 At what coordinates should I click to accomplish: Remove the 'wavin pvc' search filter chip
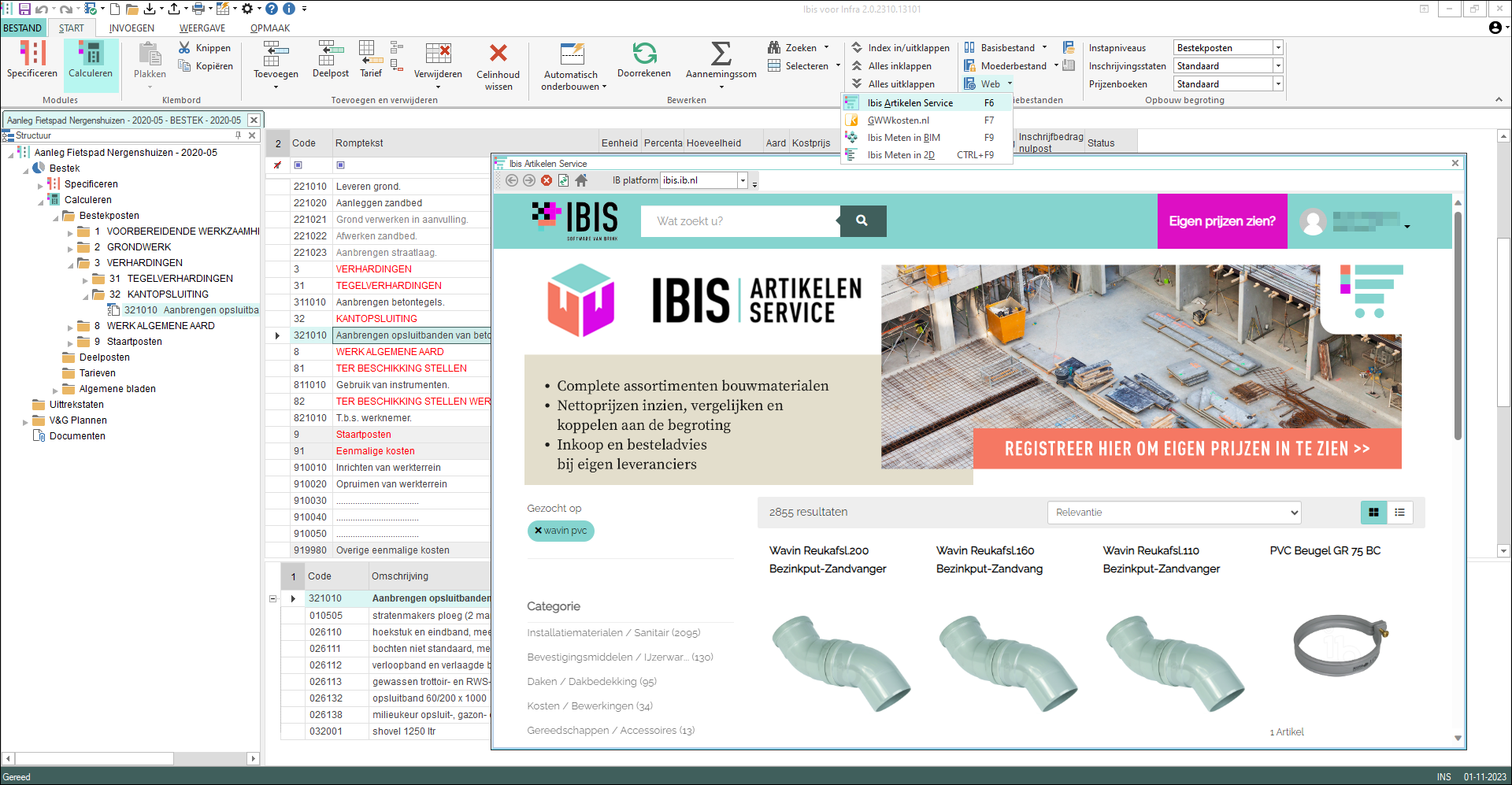pyautogui.click(x=539, y=531)
